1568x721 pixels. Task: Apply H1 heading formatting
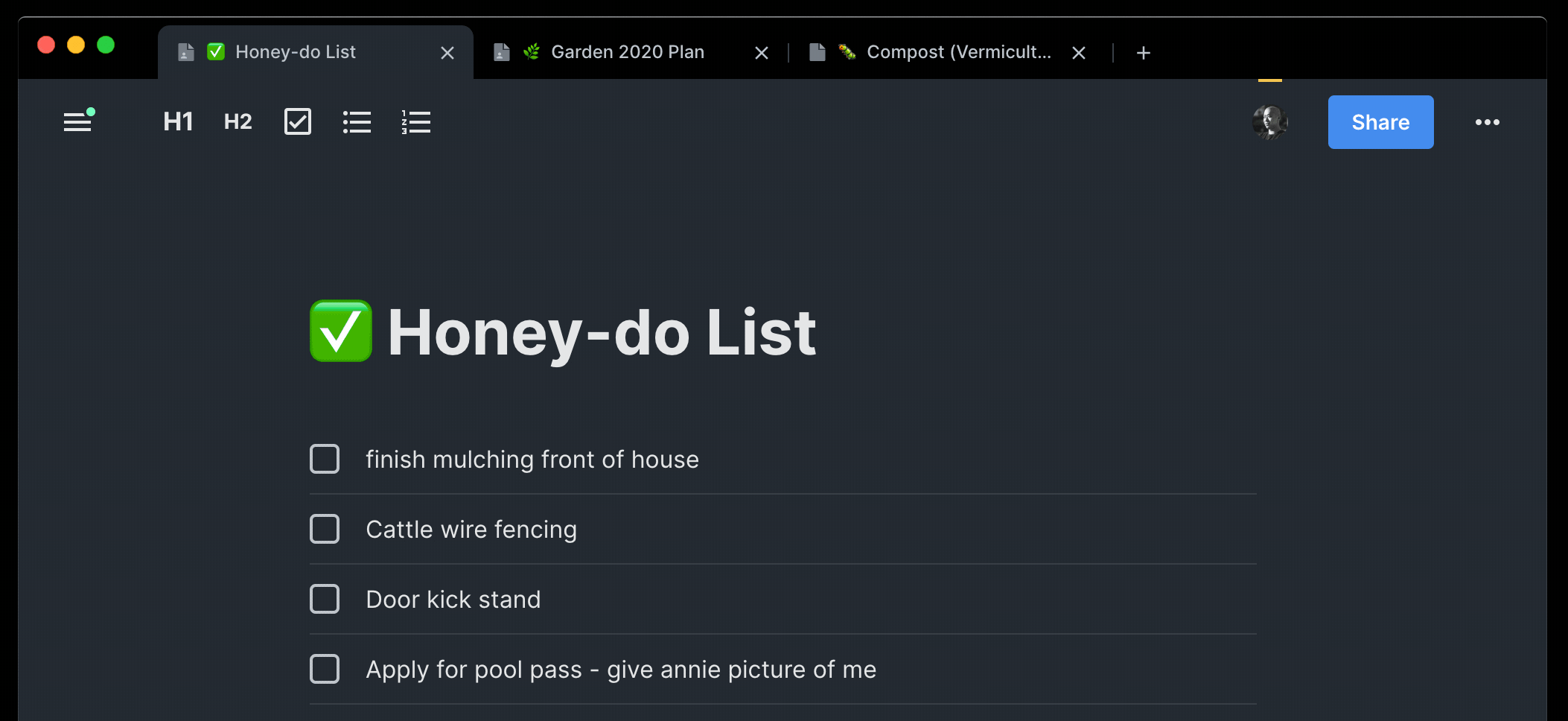click(x=179, y=121)
